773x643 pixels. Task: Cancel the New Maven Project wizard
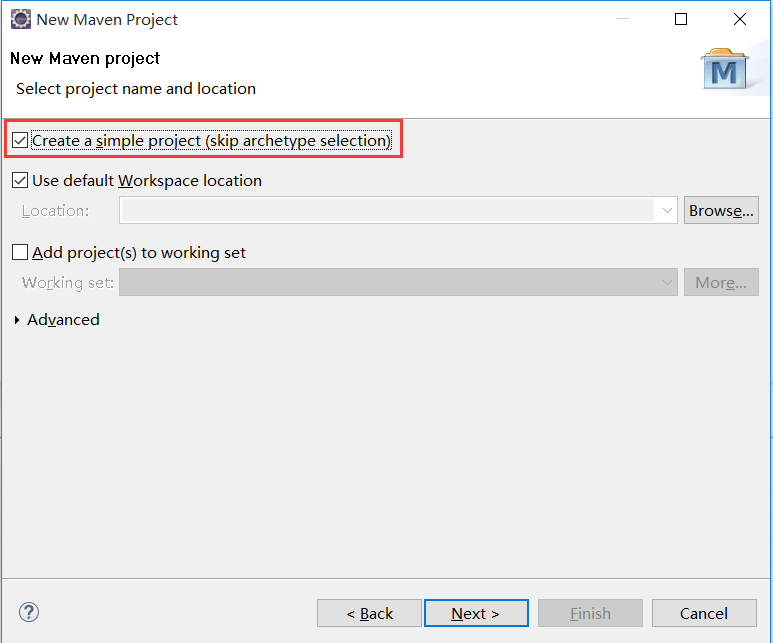pyautogui.click(x=704, y=613)
